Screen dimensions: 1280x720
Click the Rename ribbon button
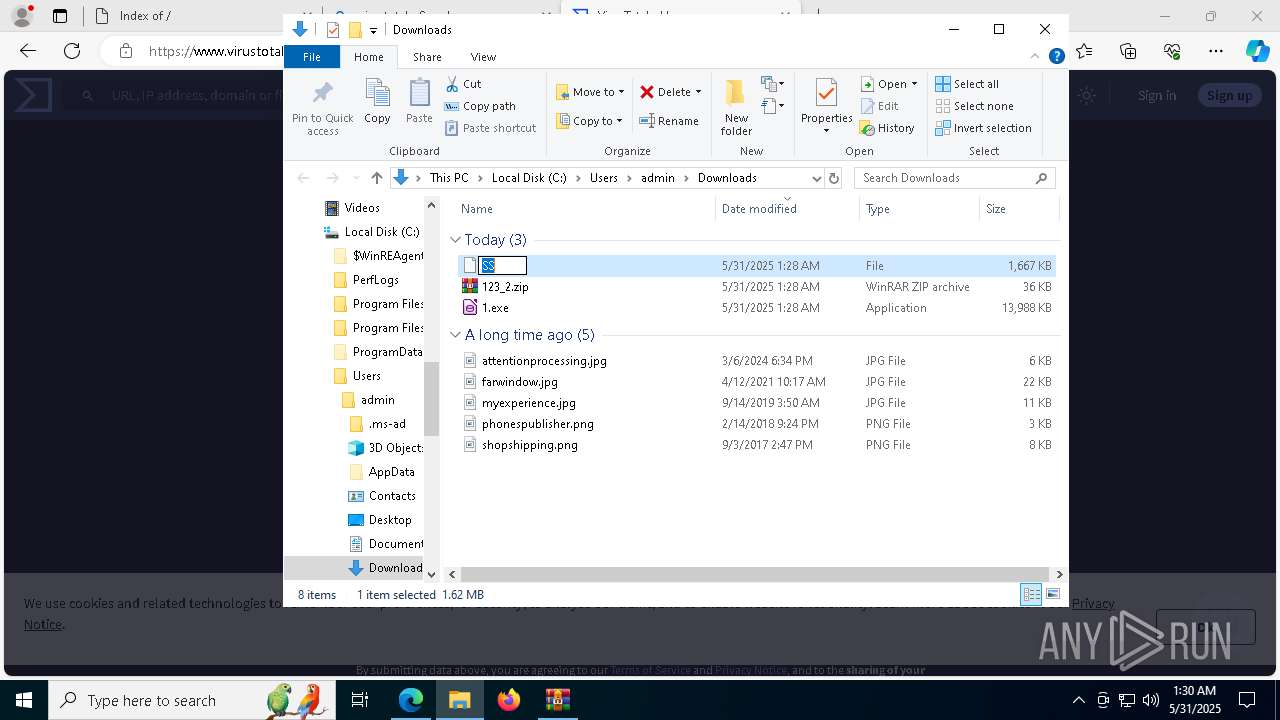(x=669, y=121)
